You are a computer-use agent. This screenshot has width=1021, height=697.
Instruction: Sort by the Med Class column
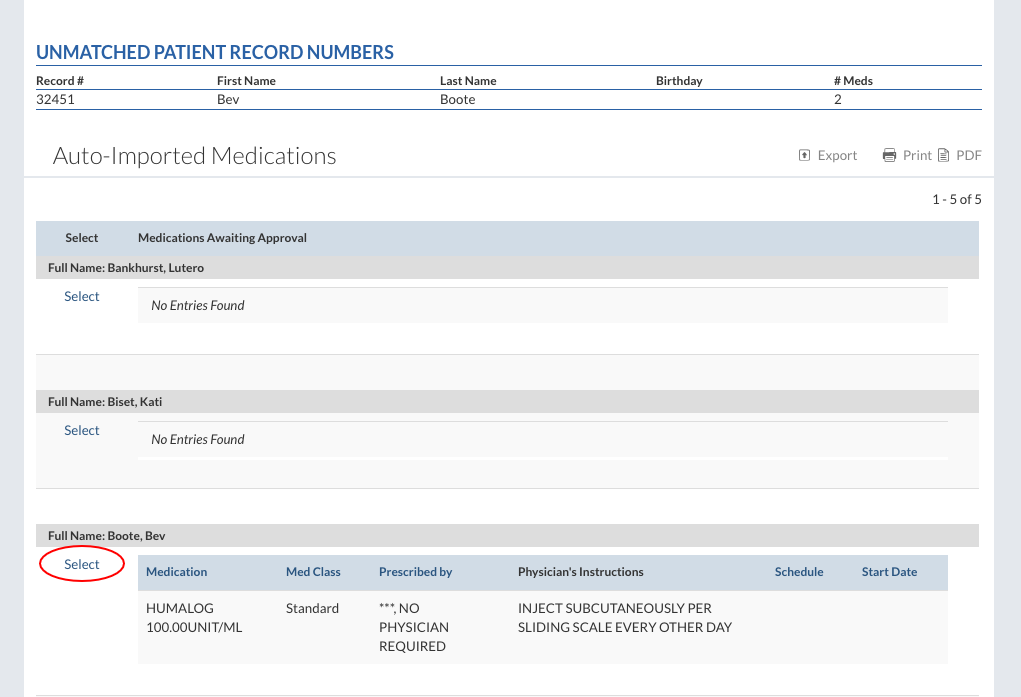tap(313, 572)
